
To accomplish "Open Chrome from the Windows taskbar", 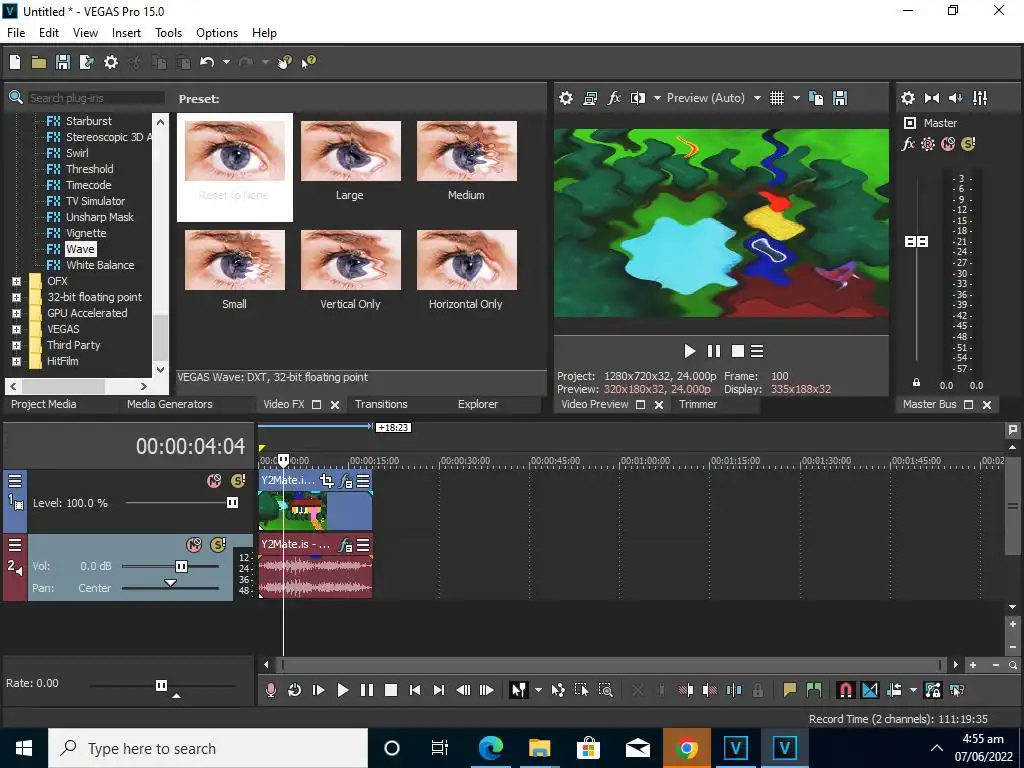I will 686,748.
